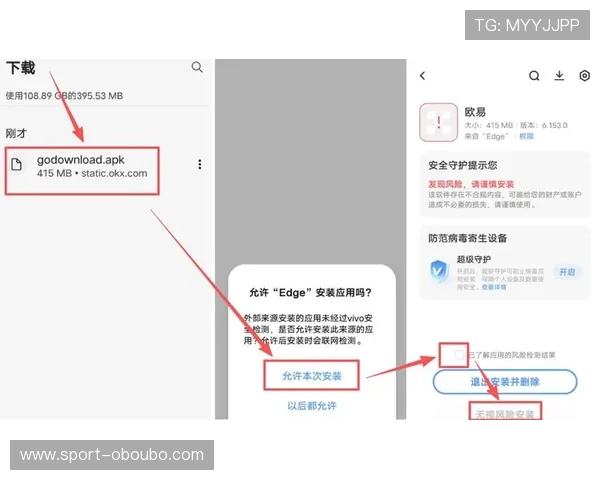Viewport: 600px width, 480px height.
Task: Click the 安全守护提示您 heading
Action: click(463, 165)
